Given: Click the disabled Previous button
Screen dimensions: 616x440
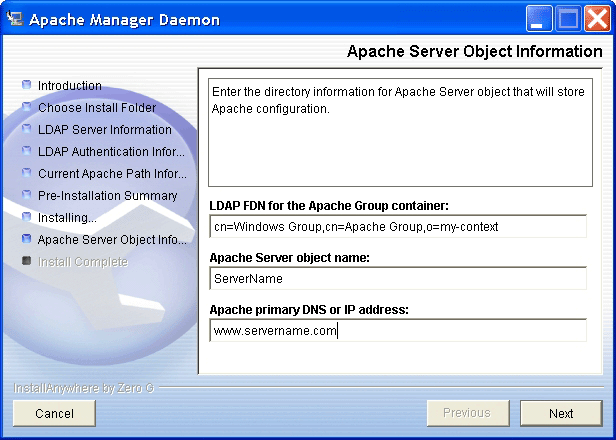Looking at the screenshot, I should point(468,413).
